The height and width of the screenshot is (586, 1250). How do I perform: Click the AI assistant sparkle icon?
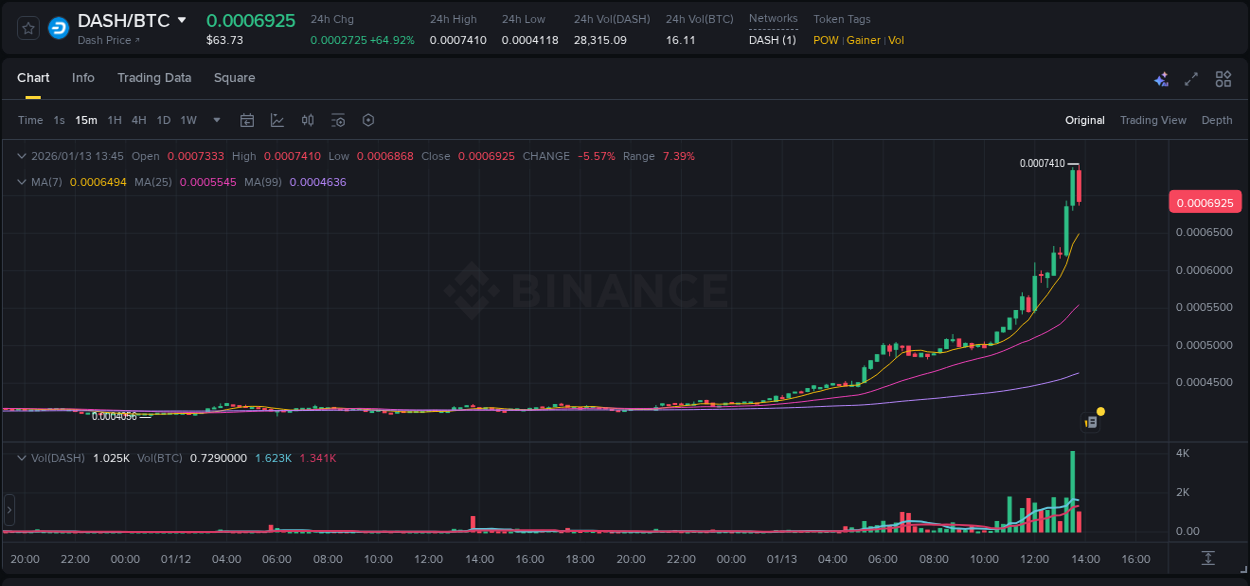tap(1161, 78)
